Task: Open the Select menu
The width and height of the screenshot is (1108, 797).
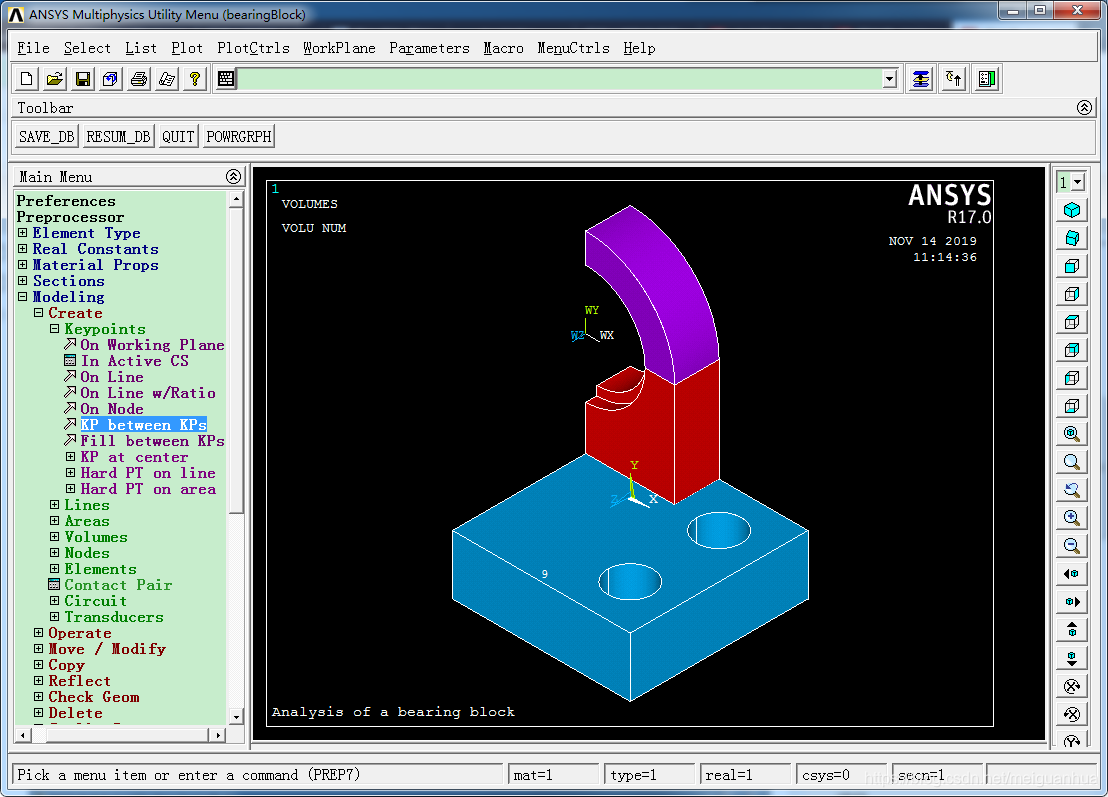Action: click(87, 48)
